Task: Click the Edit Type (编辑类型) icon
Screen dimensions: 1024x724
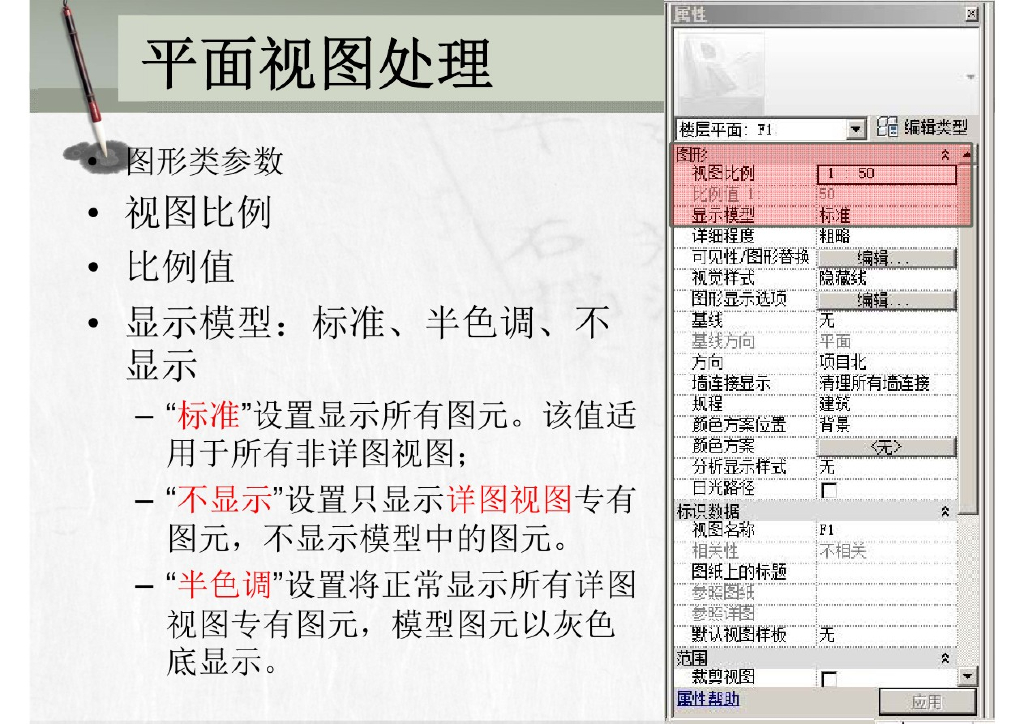Action: pos(887,127)
